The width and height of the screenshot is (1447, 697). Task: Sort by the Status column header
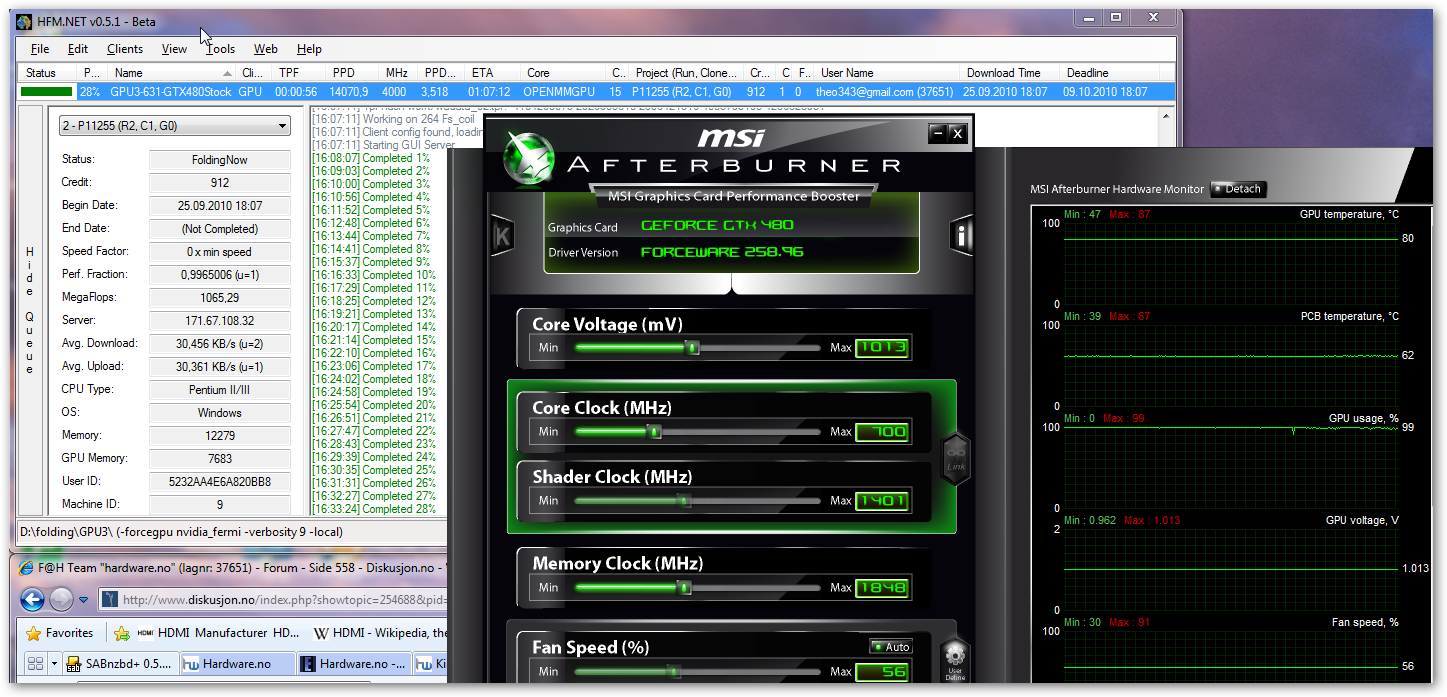(48, 73)
